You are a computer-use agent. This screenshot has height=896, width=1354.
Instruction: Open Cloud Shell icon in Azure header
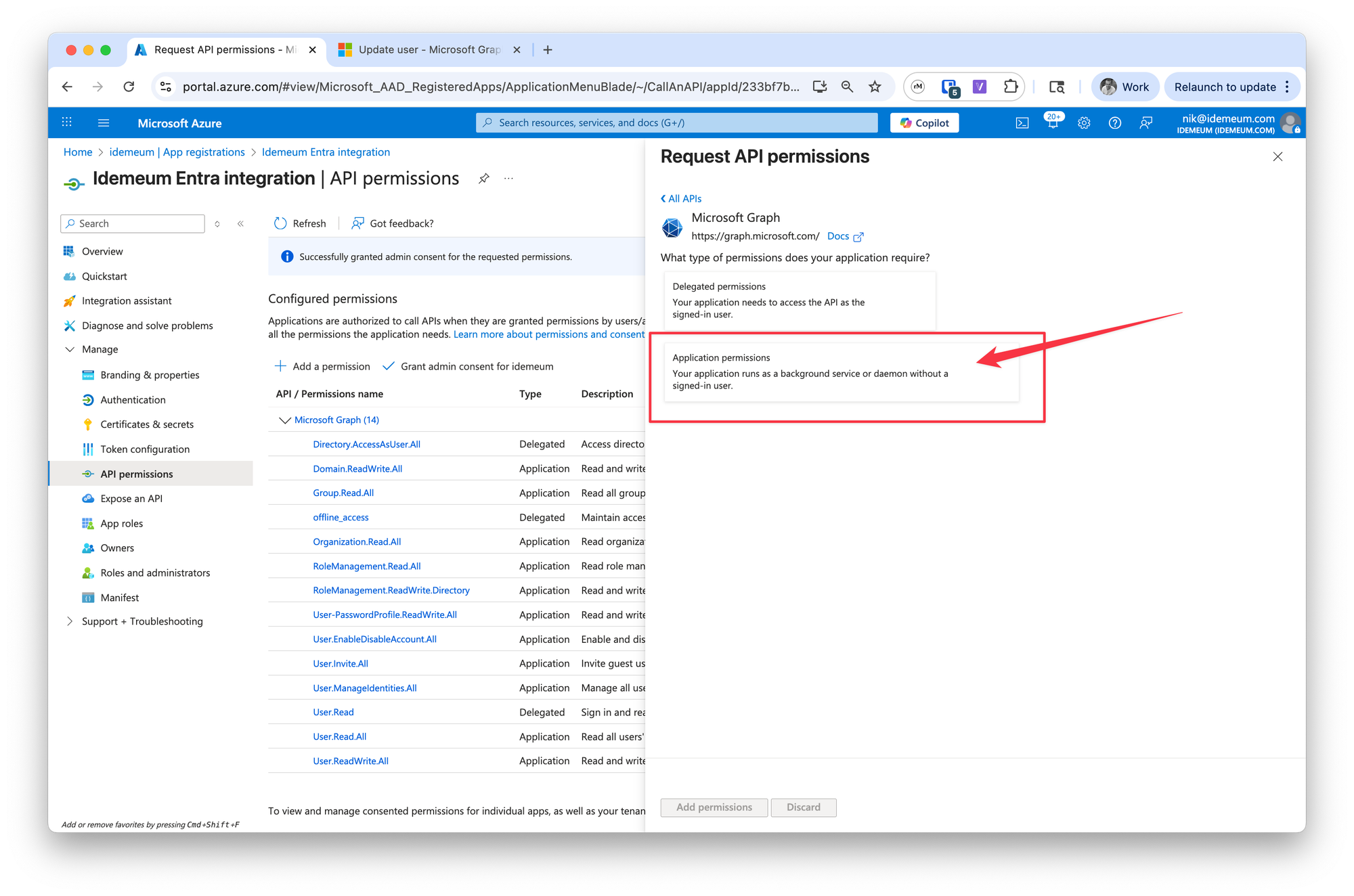pos(1022,122)
